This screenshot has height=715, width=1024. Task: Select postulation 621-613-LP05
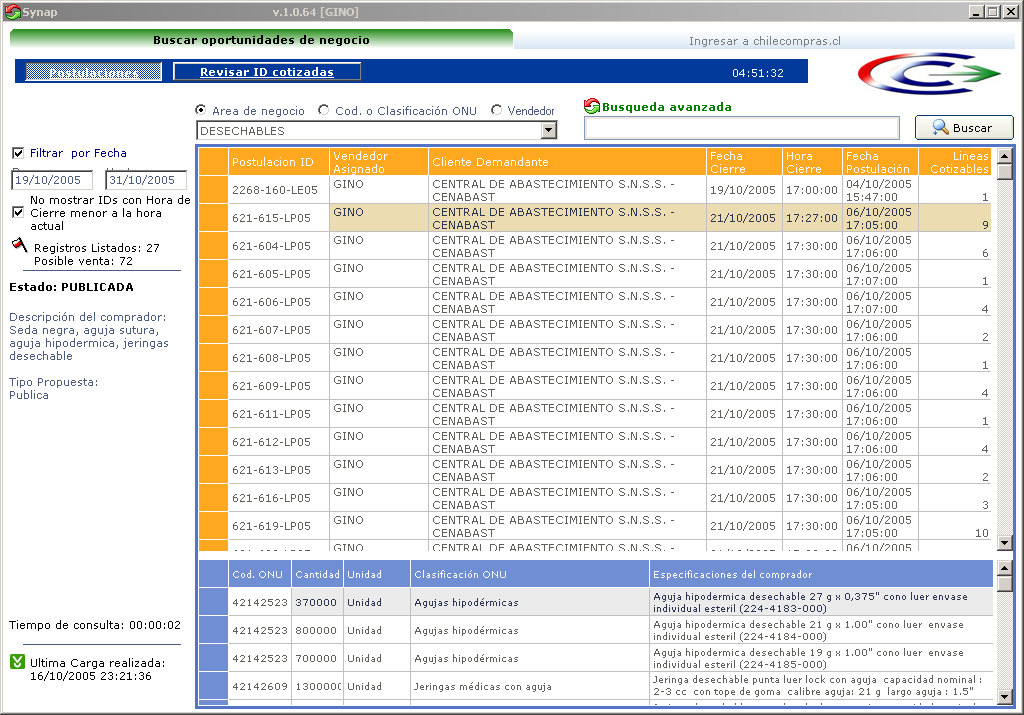tap(595, 470)
